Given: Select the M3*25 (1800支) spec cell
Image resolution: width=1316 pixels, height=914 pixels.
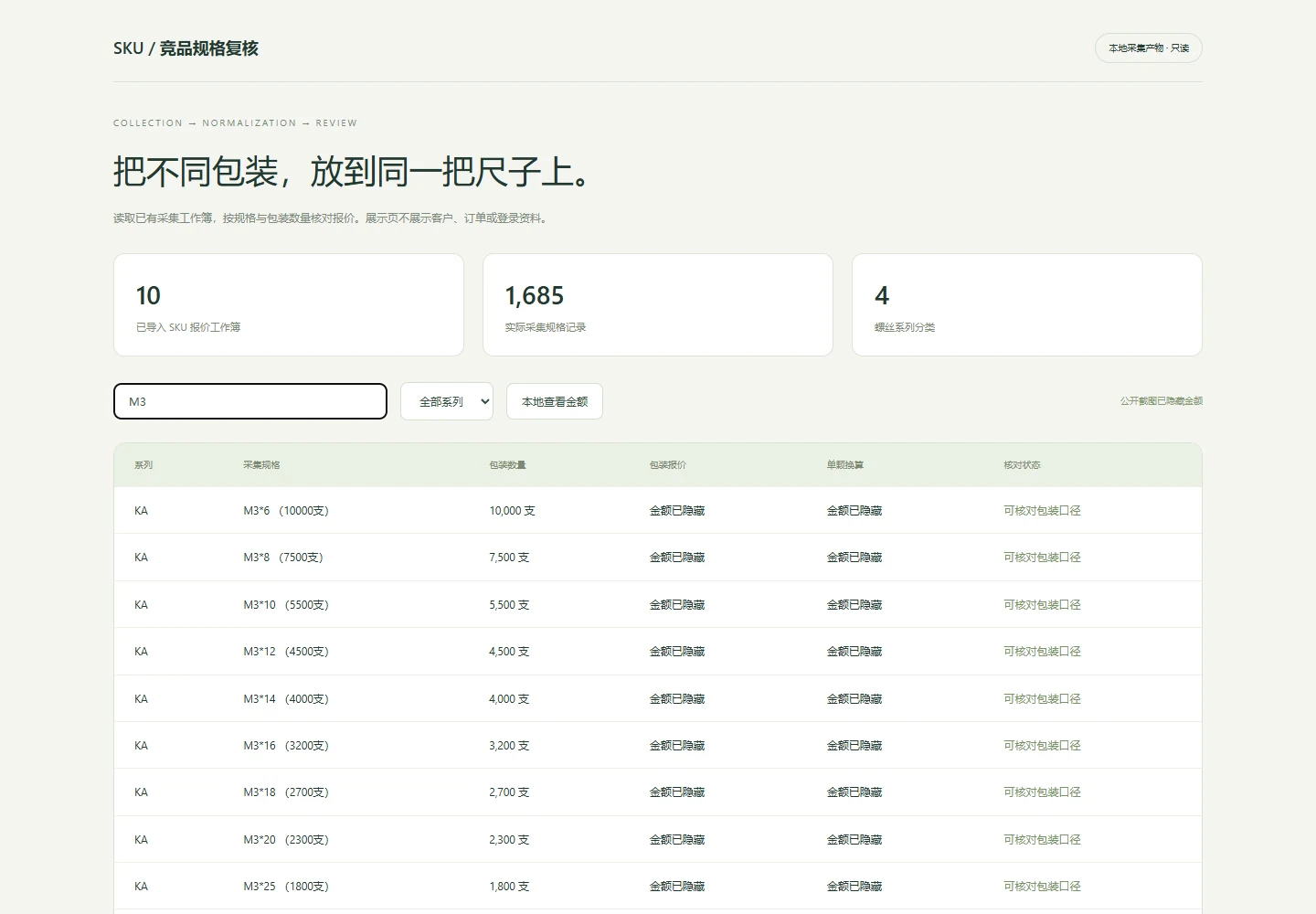Looking at the screenshot, I should (286, 887).
